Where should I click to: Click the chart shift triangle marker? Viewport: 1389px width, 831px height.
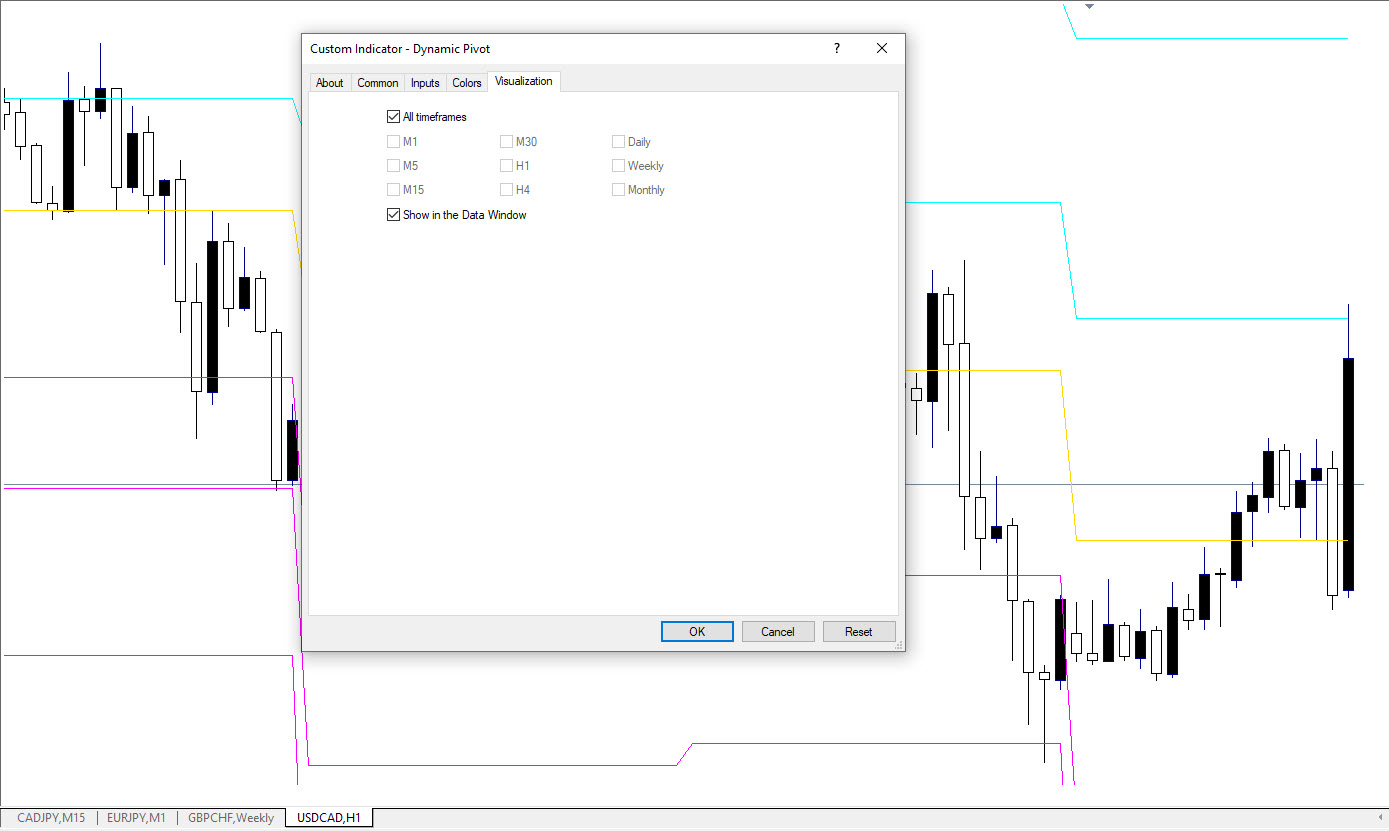(x=1090, y=6)
